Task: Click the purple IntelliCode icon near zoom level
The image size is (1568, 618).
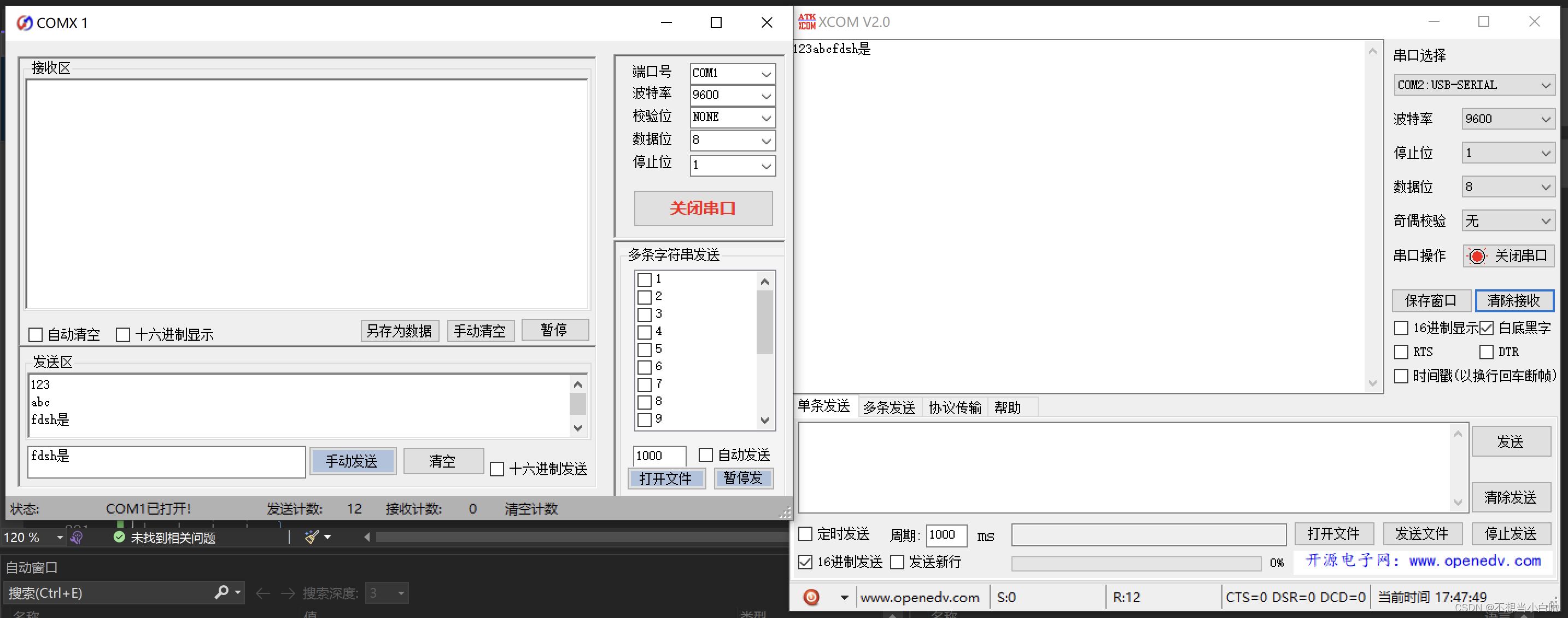Action: coord(77,537)
